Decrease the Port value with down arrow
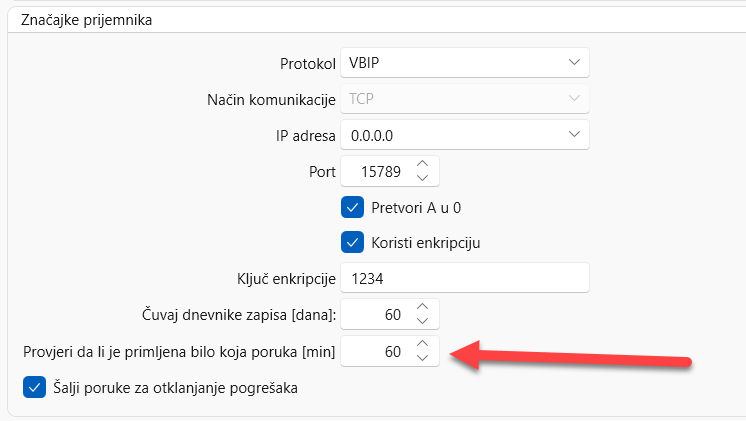The width and height of the screenshot is (746, 421). 422,179
